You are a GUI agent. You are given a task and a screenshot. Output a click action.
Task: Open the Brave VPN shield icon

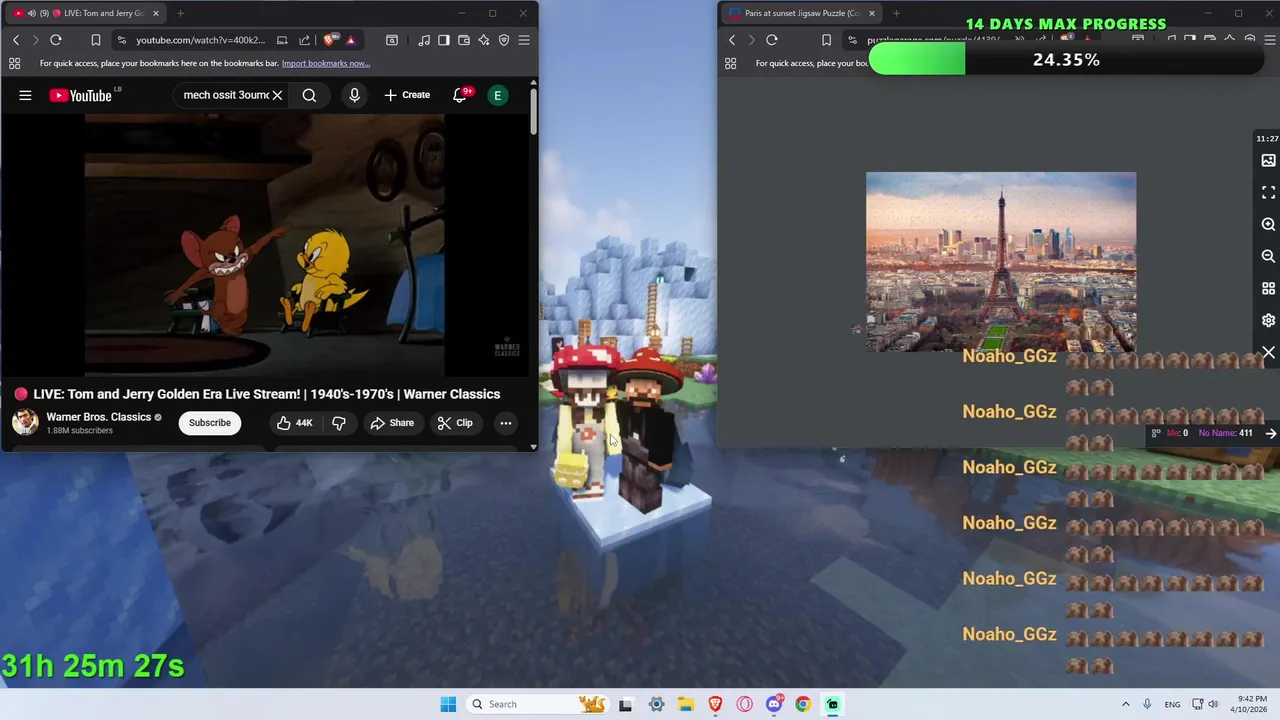coord(504,40)
